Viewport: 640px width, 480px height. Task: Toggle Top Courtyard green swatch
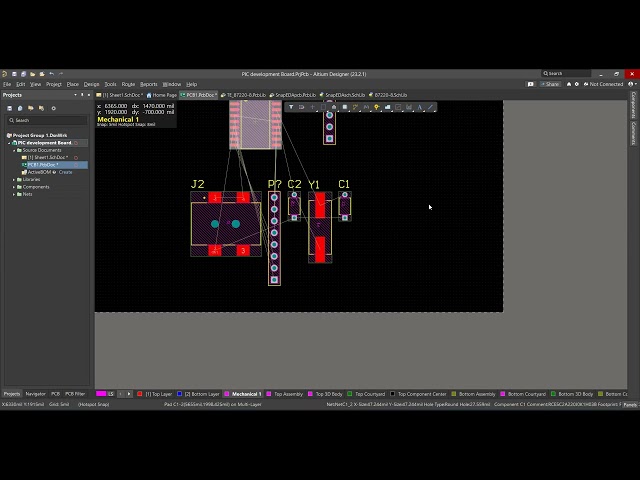coord(349,394)
